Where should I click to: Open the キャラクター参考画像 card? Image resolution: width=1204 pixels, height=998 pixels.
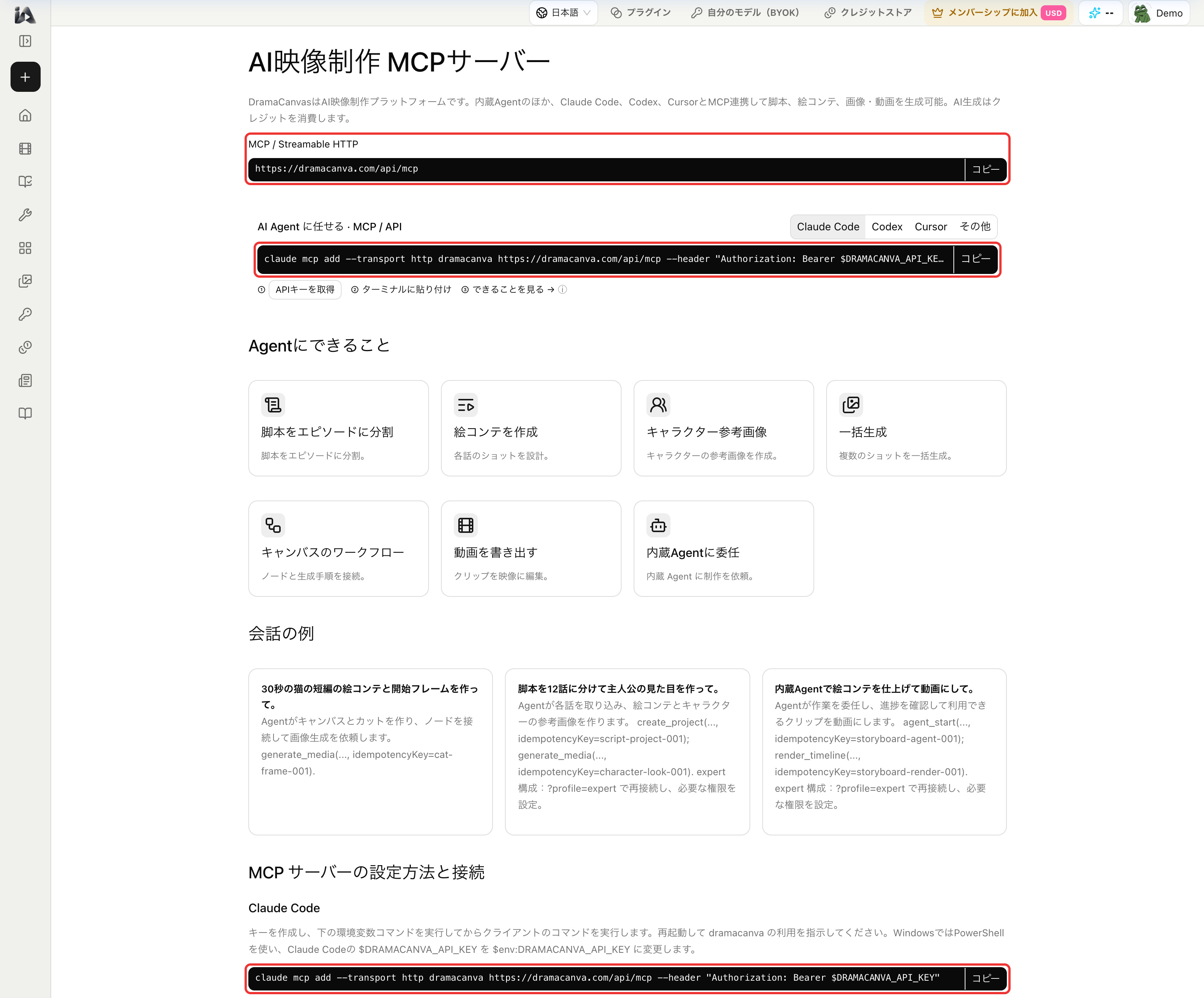pos(724,428)
